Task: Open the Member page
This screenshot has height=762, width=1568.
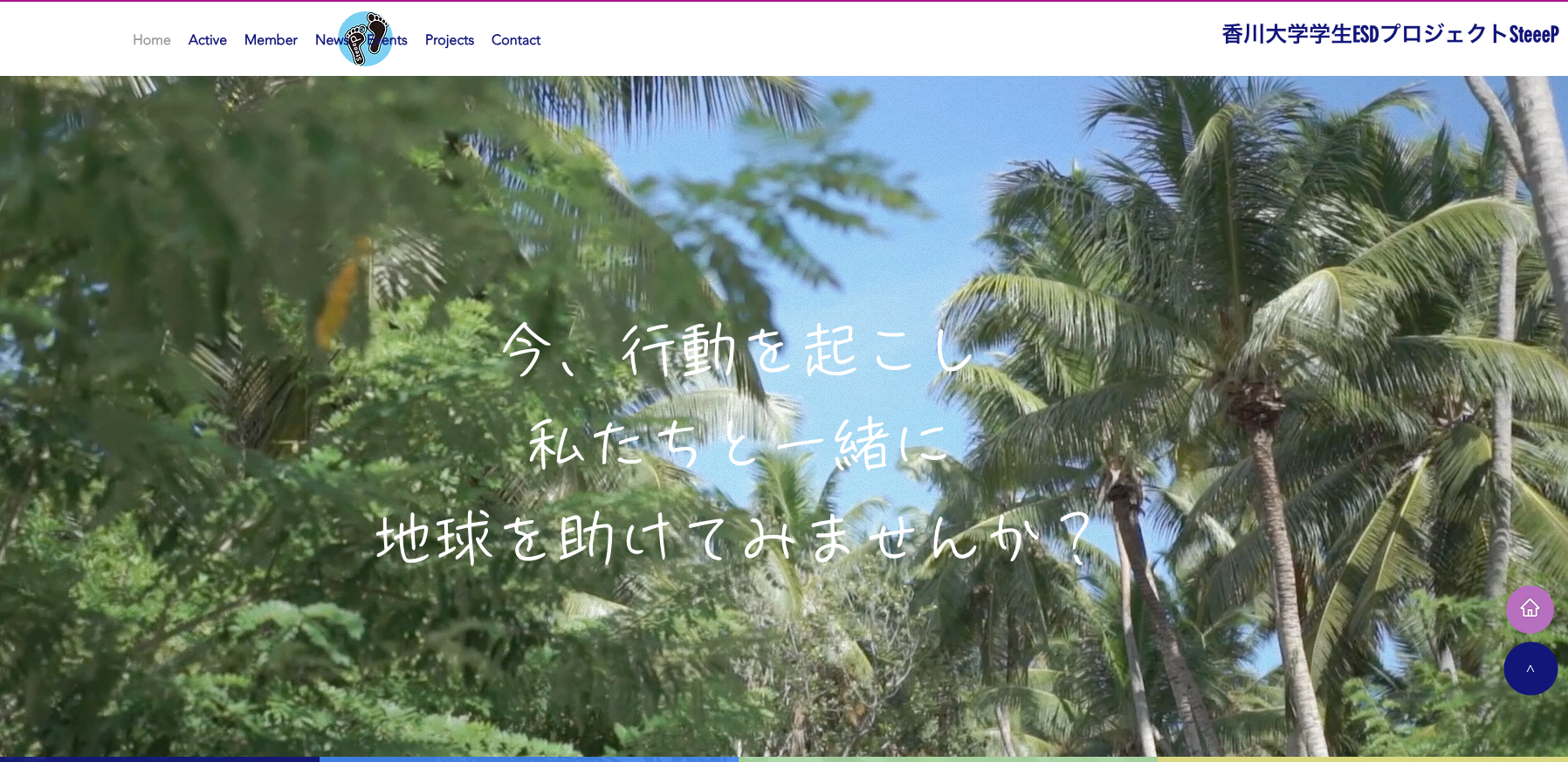Action: tap(271, 40)
